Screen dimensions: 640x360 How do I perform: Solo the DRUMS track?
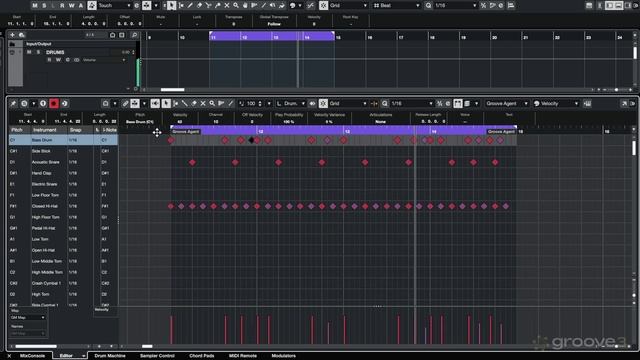[x=38, y=52]
